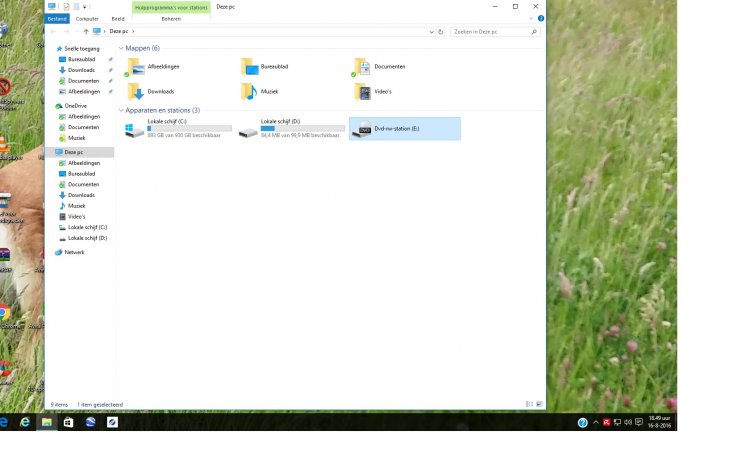This screenshot has width=750, height=469.
Task: Open the Bestand tab
Action: click(57, 19)
